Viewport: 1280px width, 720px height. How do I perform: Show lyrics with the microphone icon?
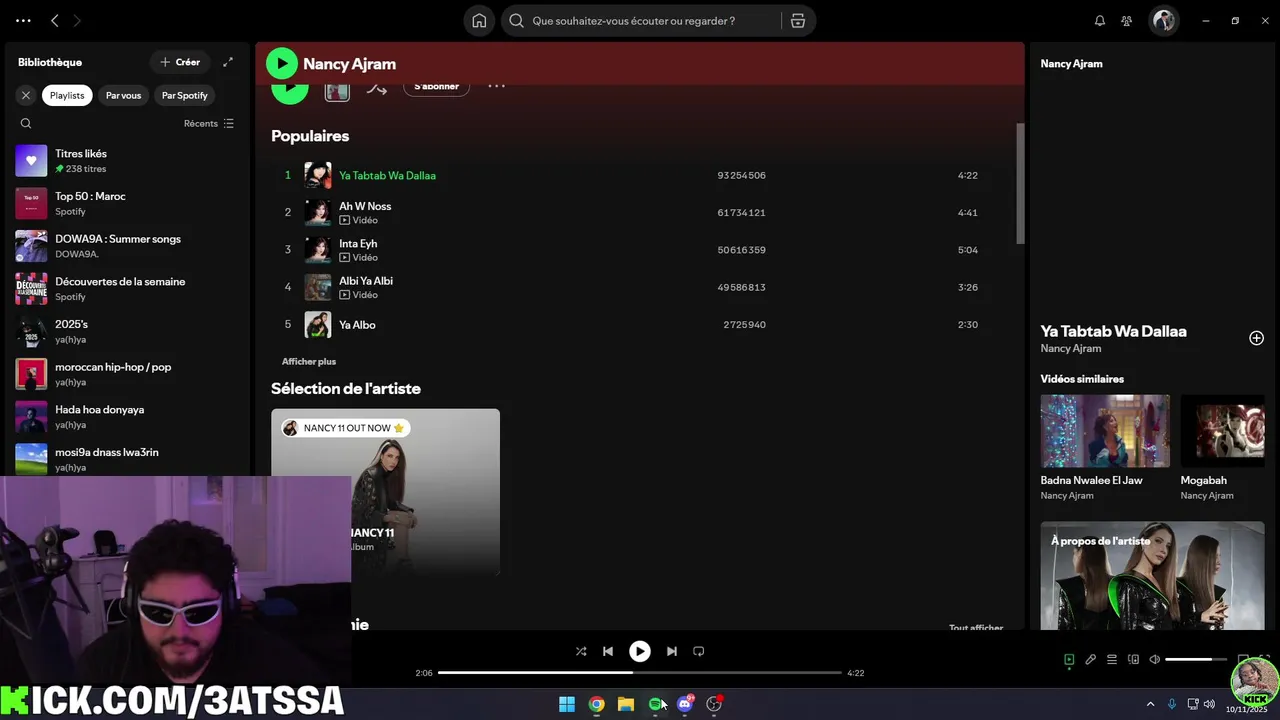point(1091,660)
